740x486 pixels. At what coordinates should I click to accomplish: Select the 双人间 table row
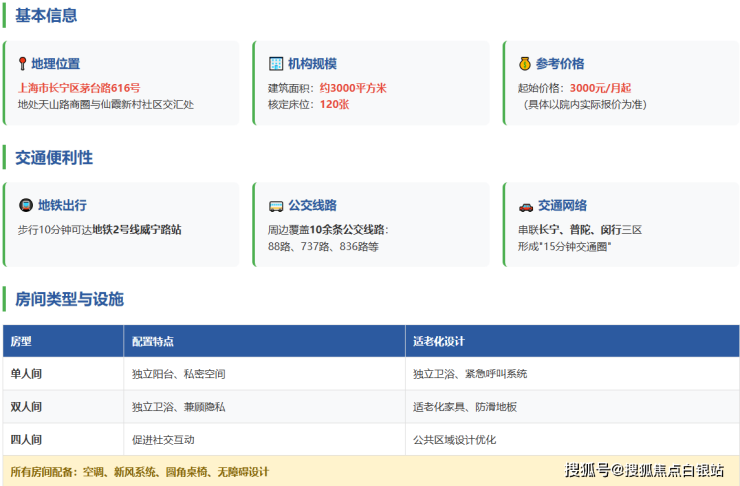[x=370, y=407]
